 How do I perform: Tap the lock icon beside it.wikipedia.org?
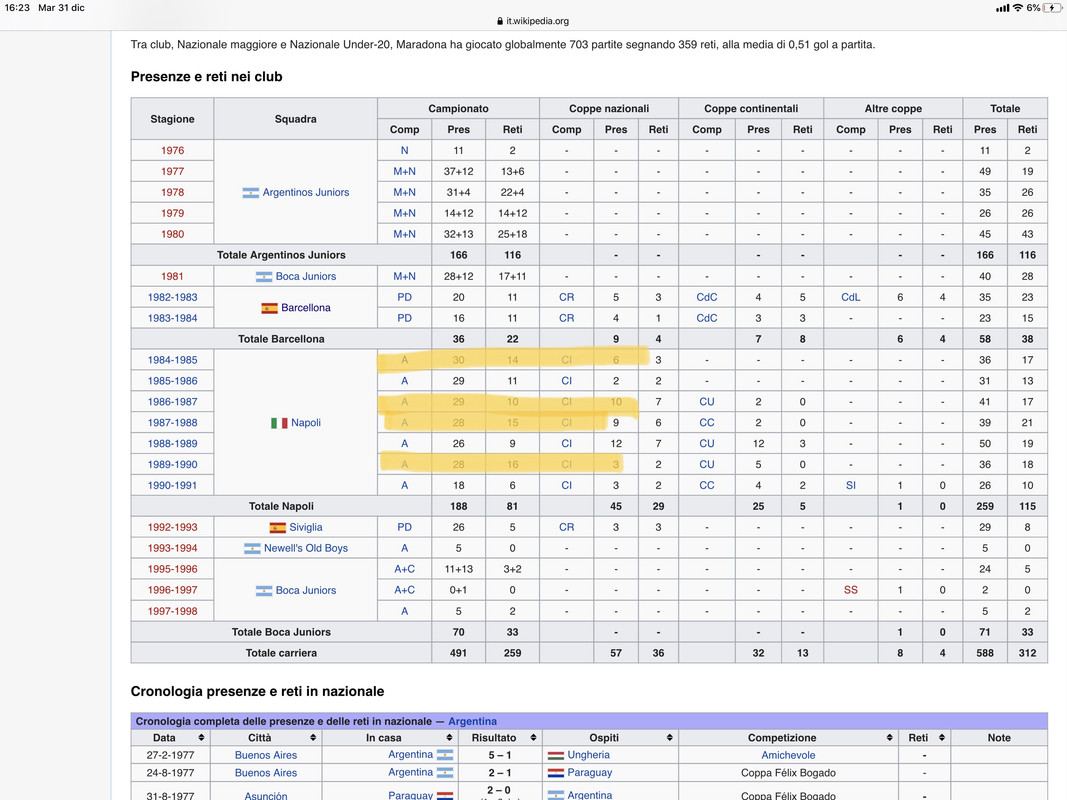pos(500,21)
